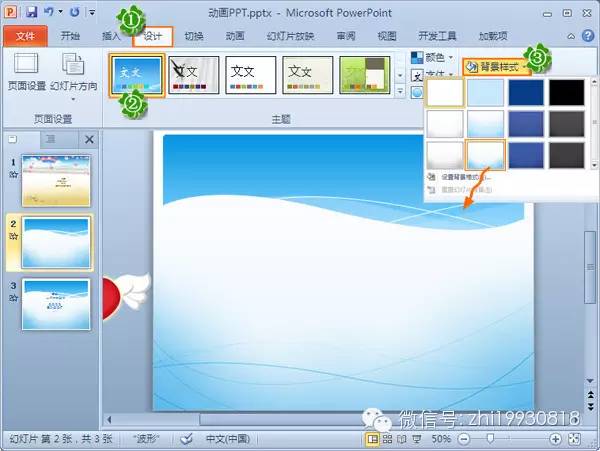Switch to Slide Sorter view icon
Screen dimensions: 600x451
386,439
